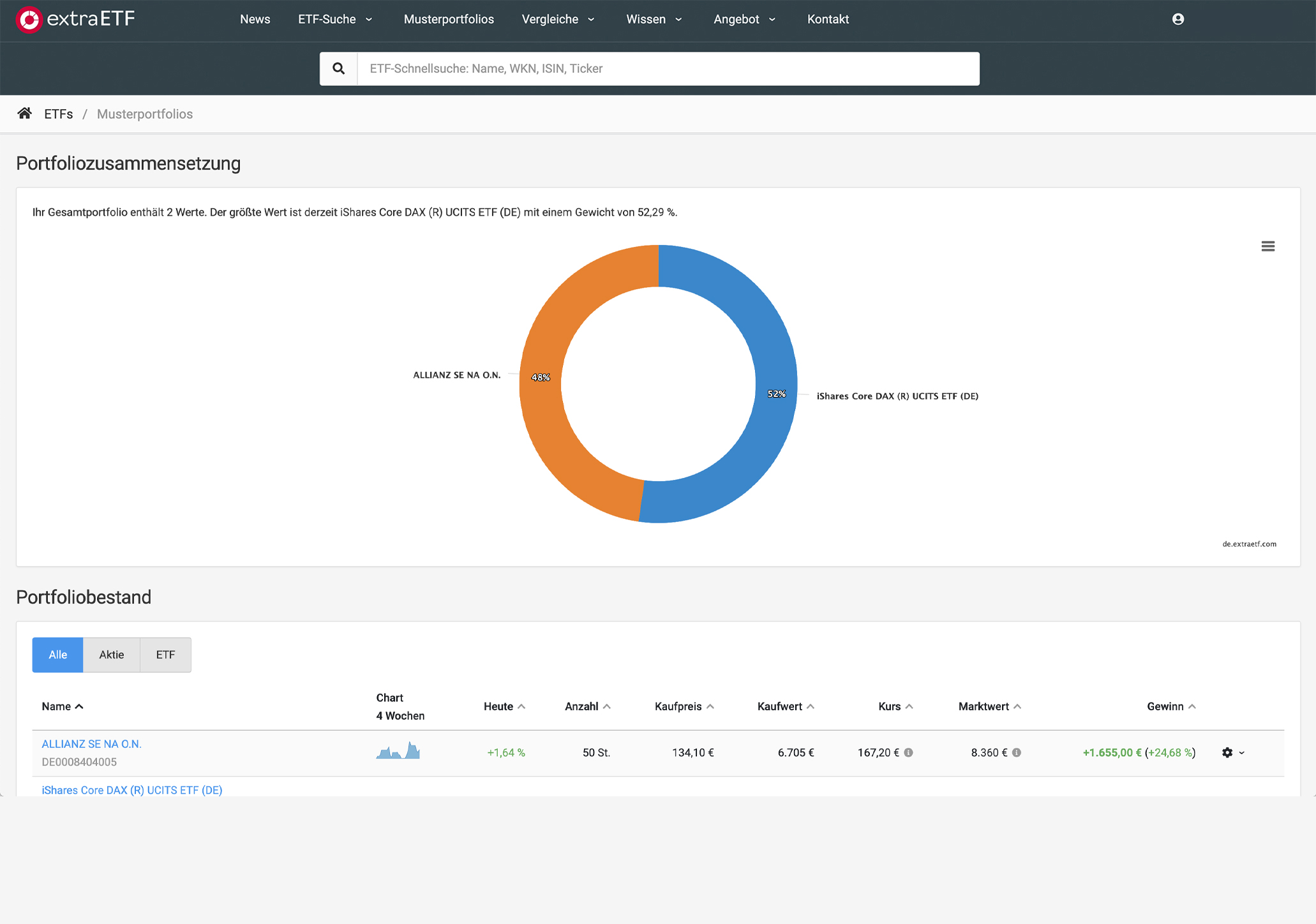Open the Kontakt page

pyautogui.click(x=828, y=19)
